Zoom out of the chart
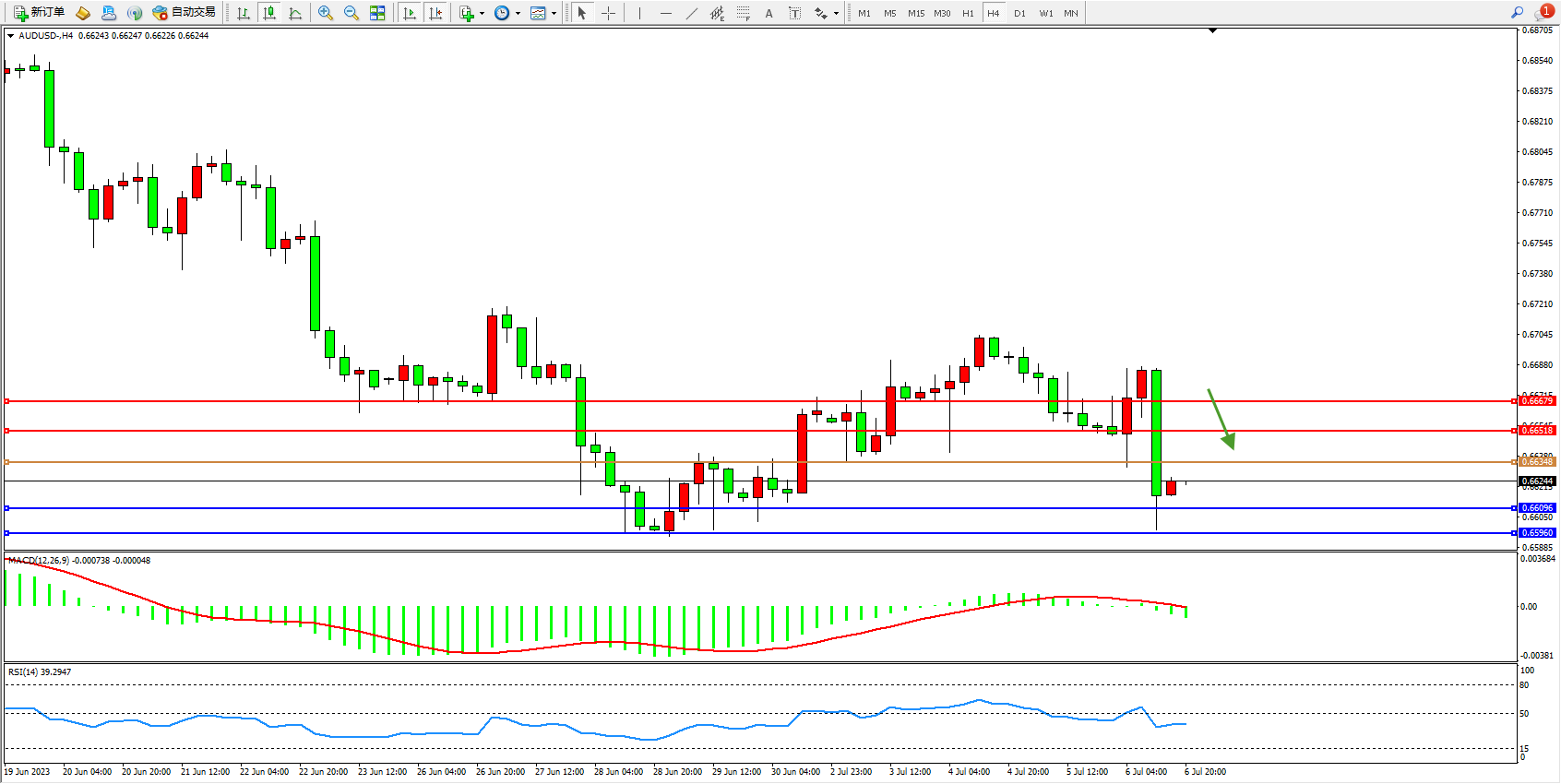1561x784 pixels. click(x=352, y=13)
